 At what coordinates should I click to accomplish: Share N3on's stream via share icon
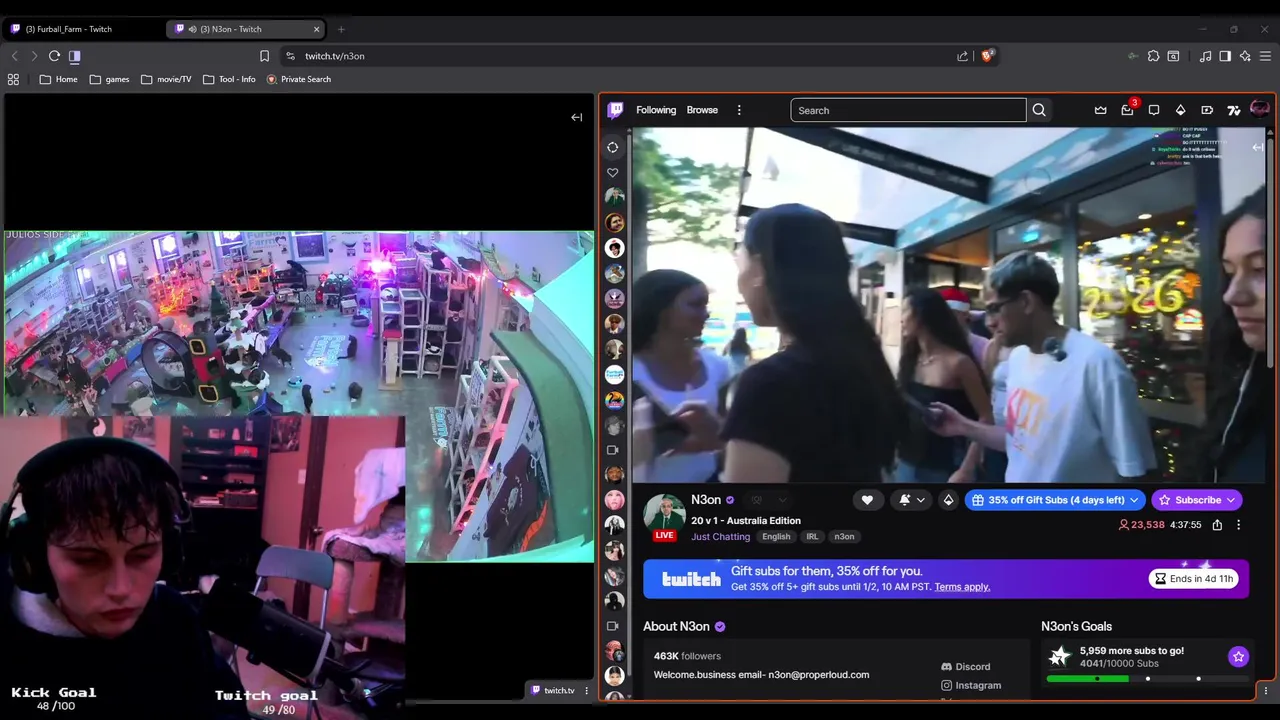coord(1217,525)
